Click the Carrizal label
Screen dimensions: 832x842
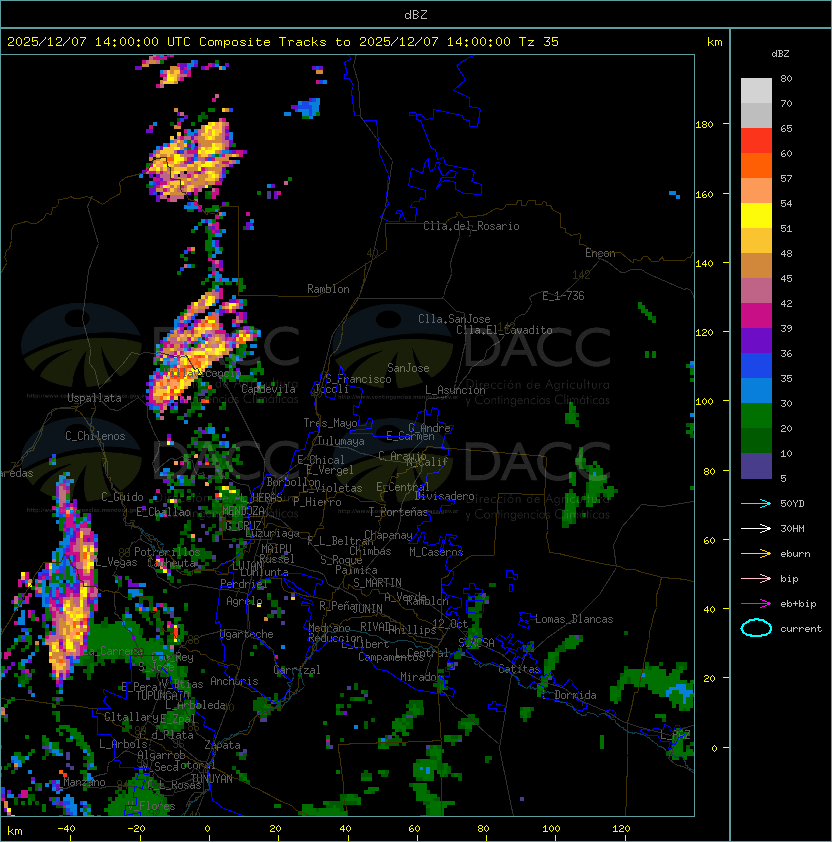coord(296,670)
